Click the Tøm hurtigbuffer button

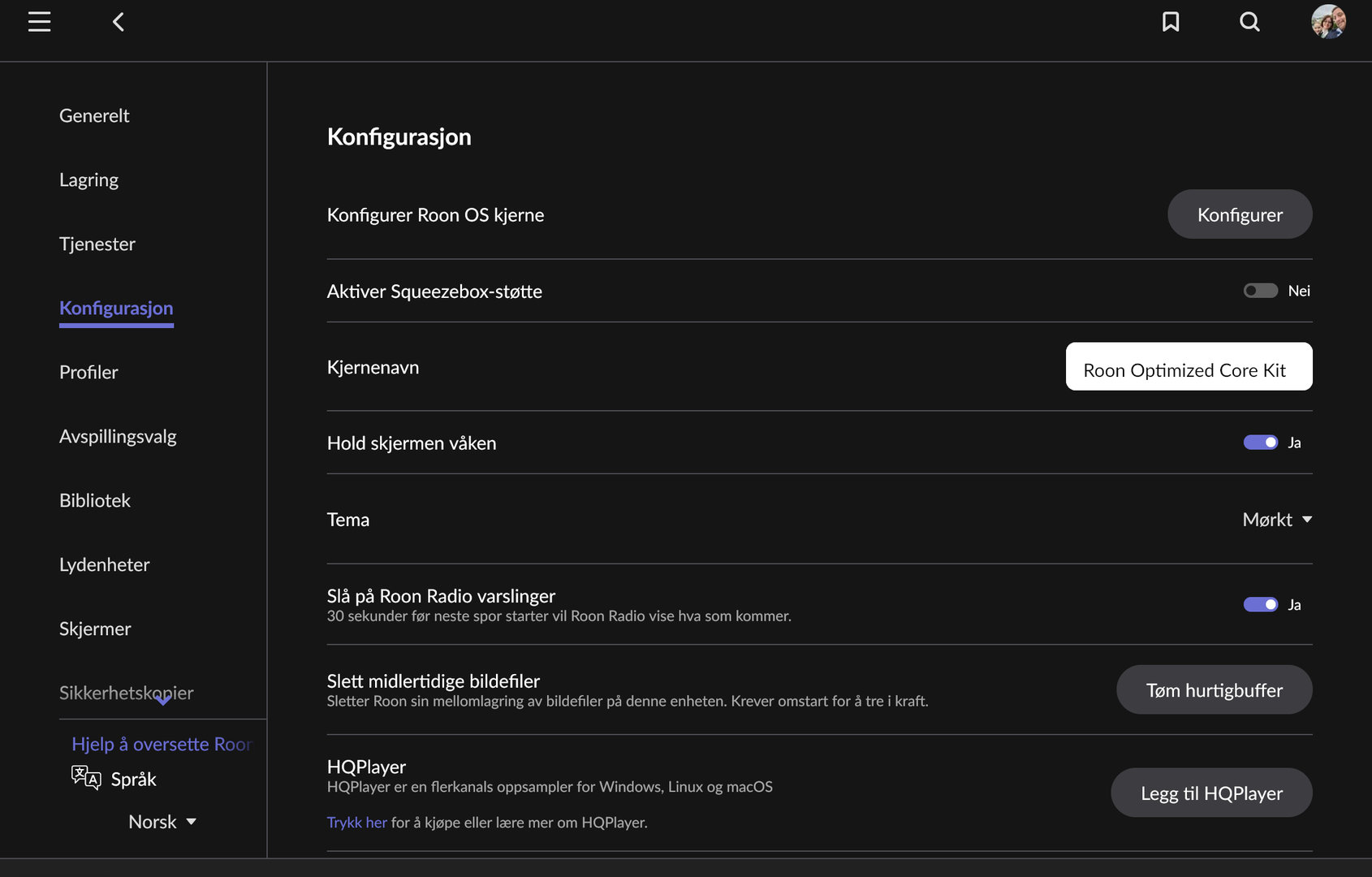pyautogui.click(x=1214, y=690)
